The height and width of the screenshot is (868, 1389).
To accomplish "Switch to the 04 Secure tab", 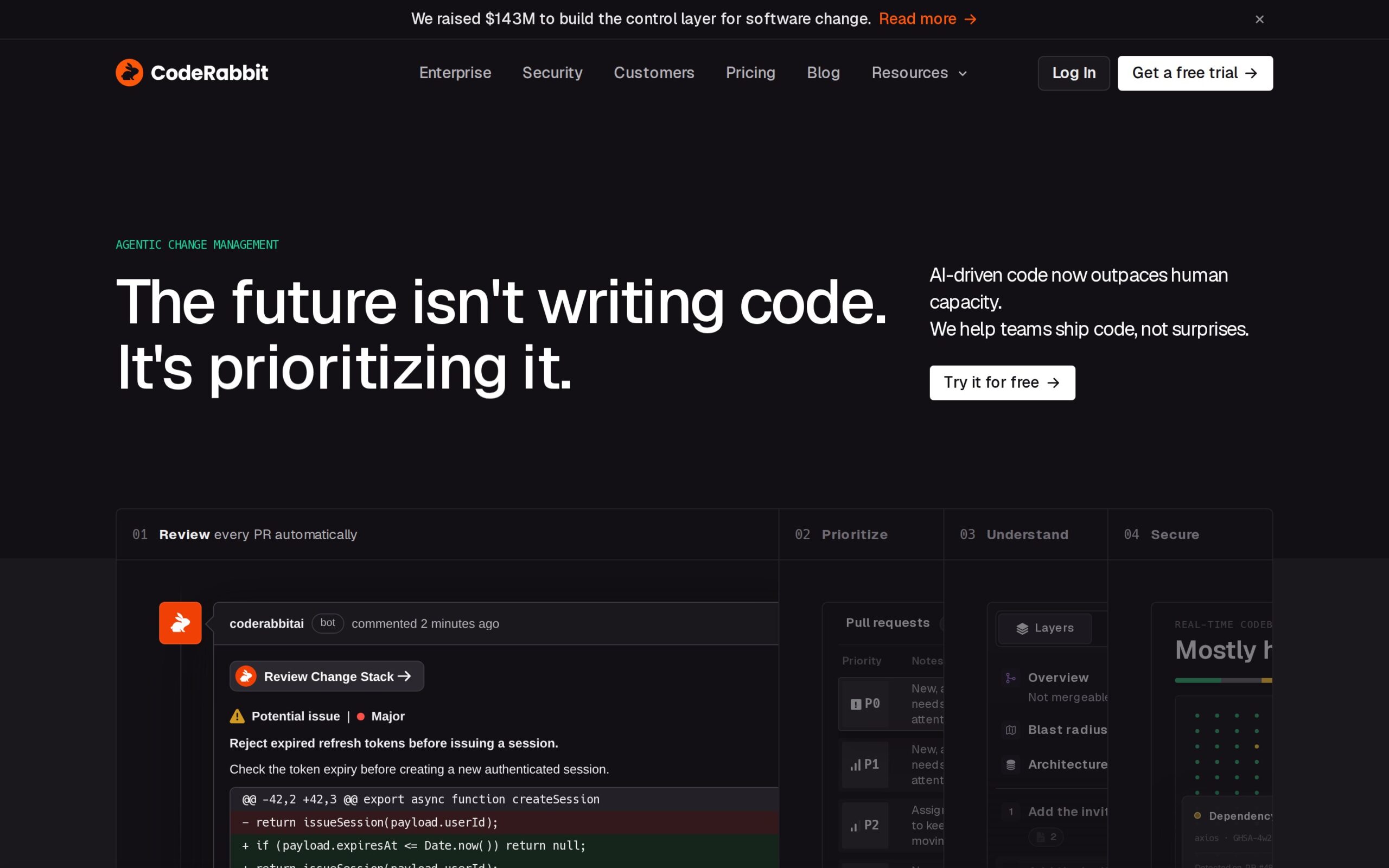I will click(1190, 534).
